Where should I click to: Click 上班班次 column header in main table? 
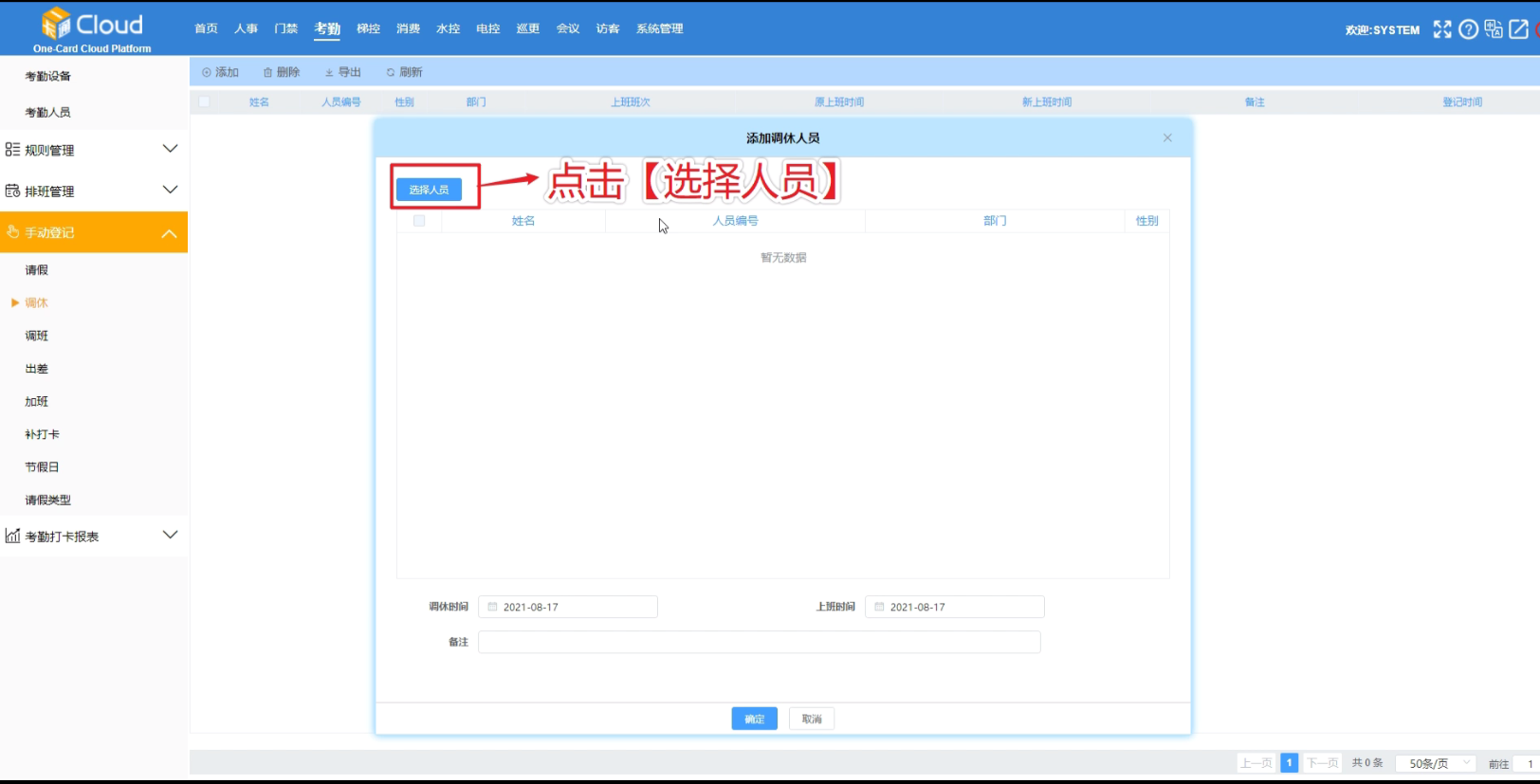tap(631, 101)
